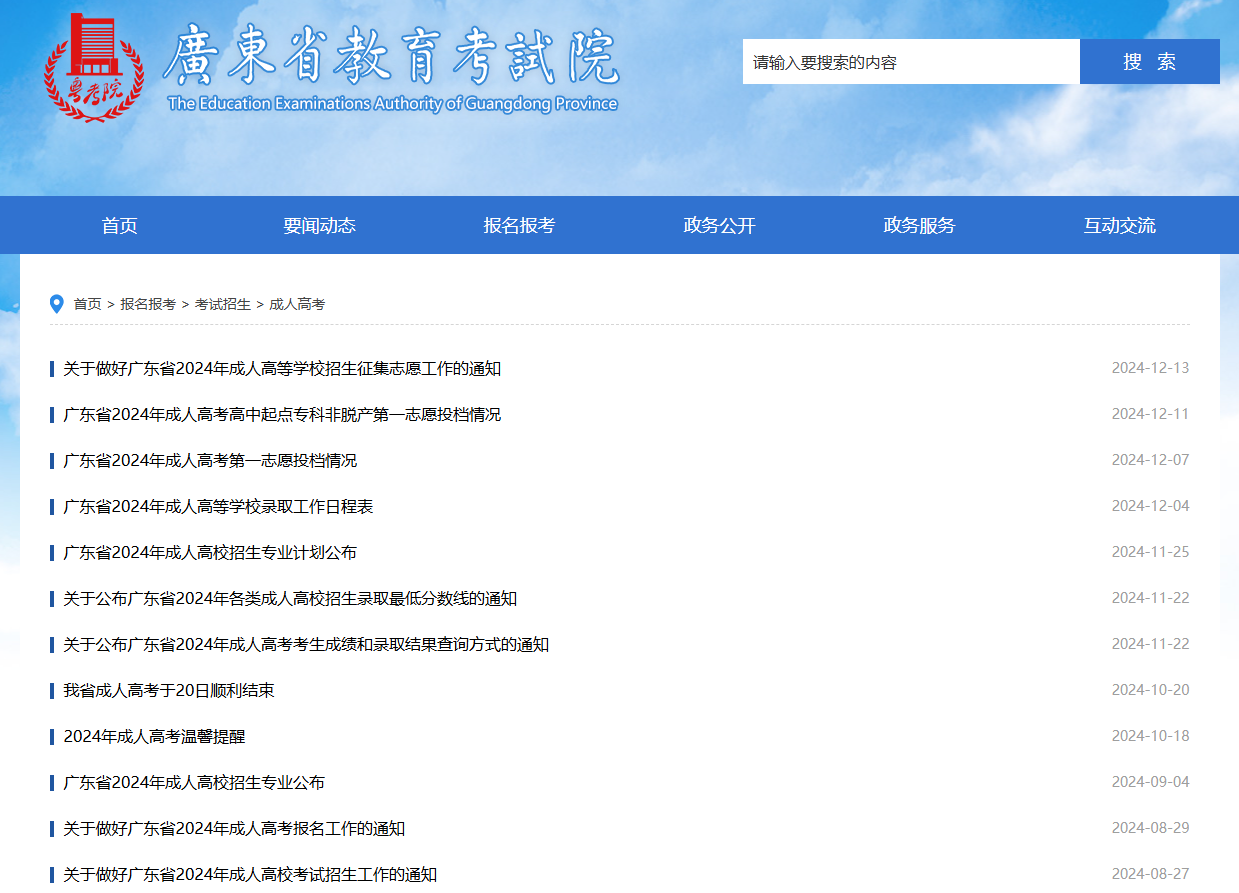This screenshot has height=893, width=1239.
Task: Click the 广东省教育考试院 site title banner
Action: pyautogui.click(x=391, y=67)
